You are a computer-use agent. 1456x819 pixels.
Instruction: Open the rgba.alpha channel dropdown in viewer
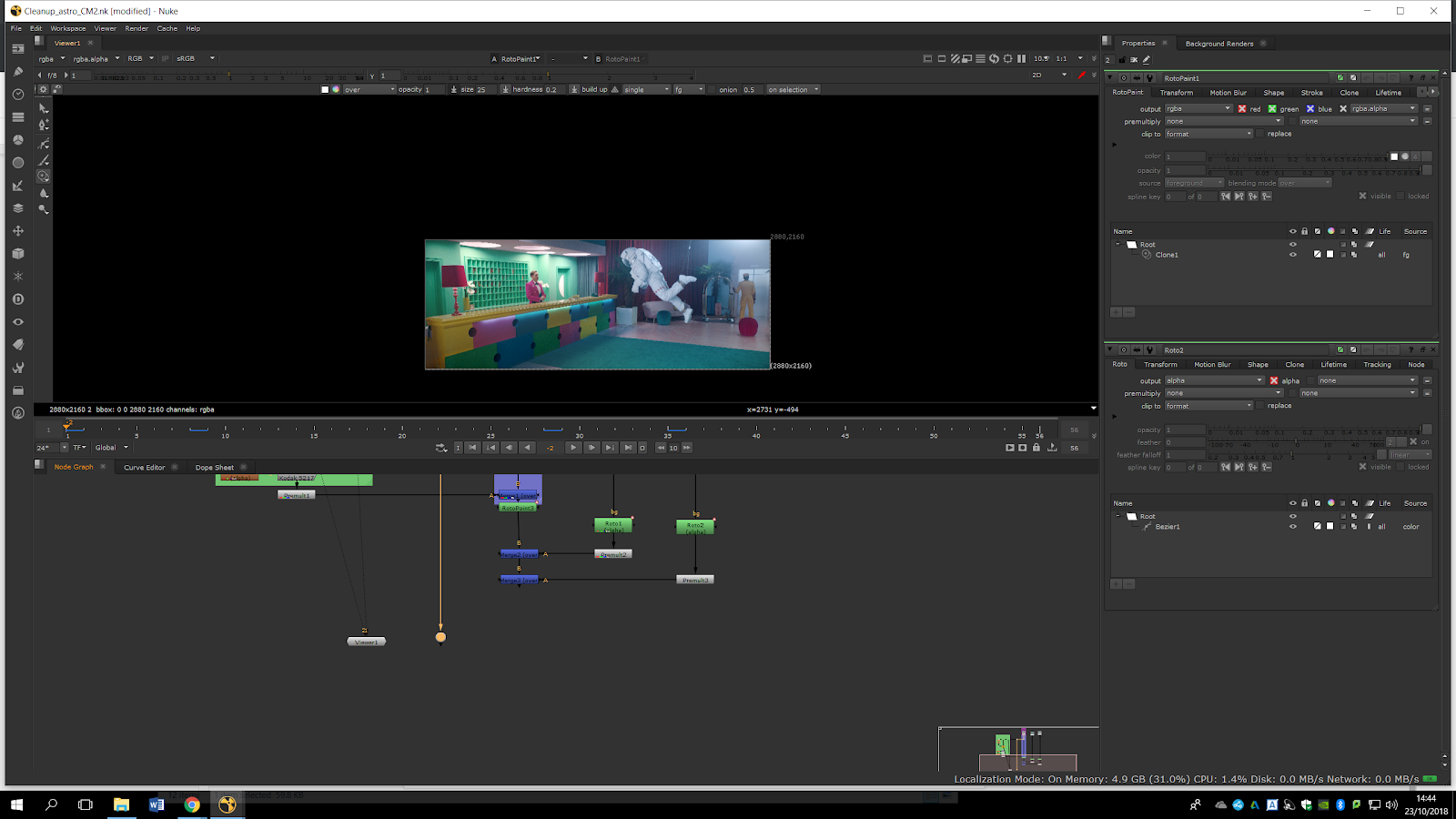pyautogui.click(x=96, y=59)
